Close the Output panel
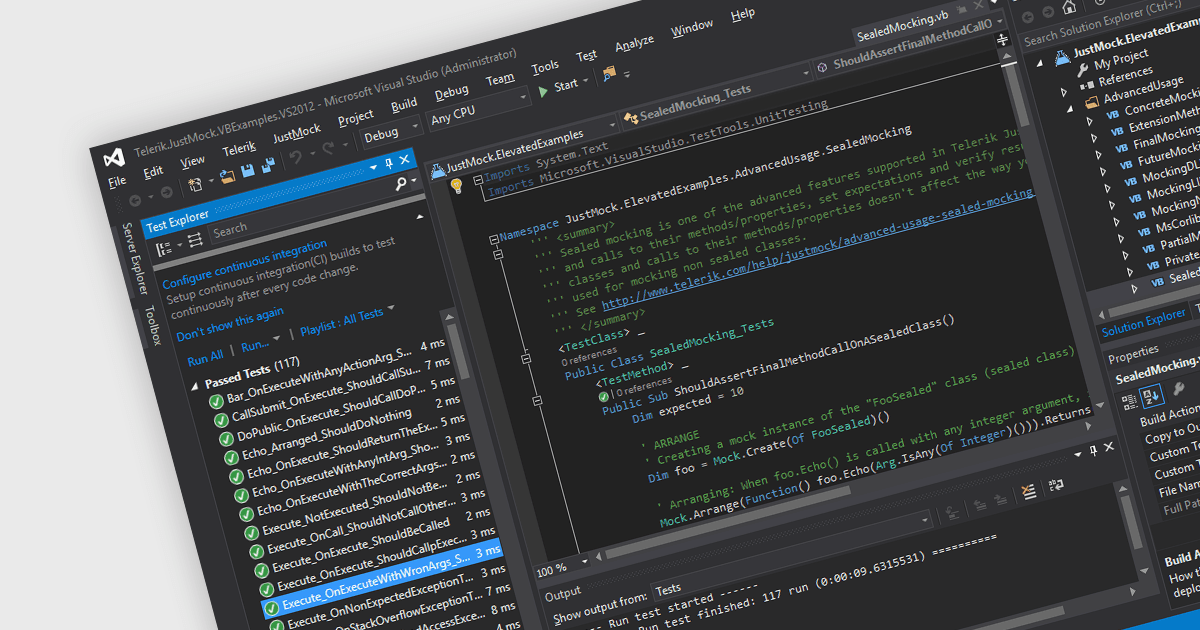 (x=1109, y=449)
